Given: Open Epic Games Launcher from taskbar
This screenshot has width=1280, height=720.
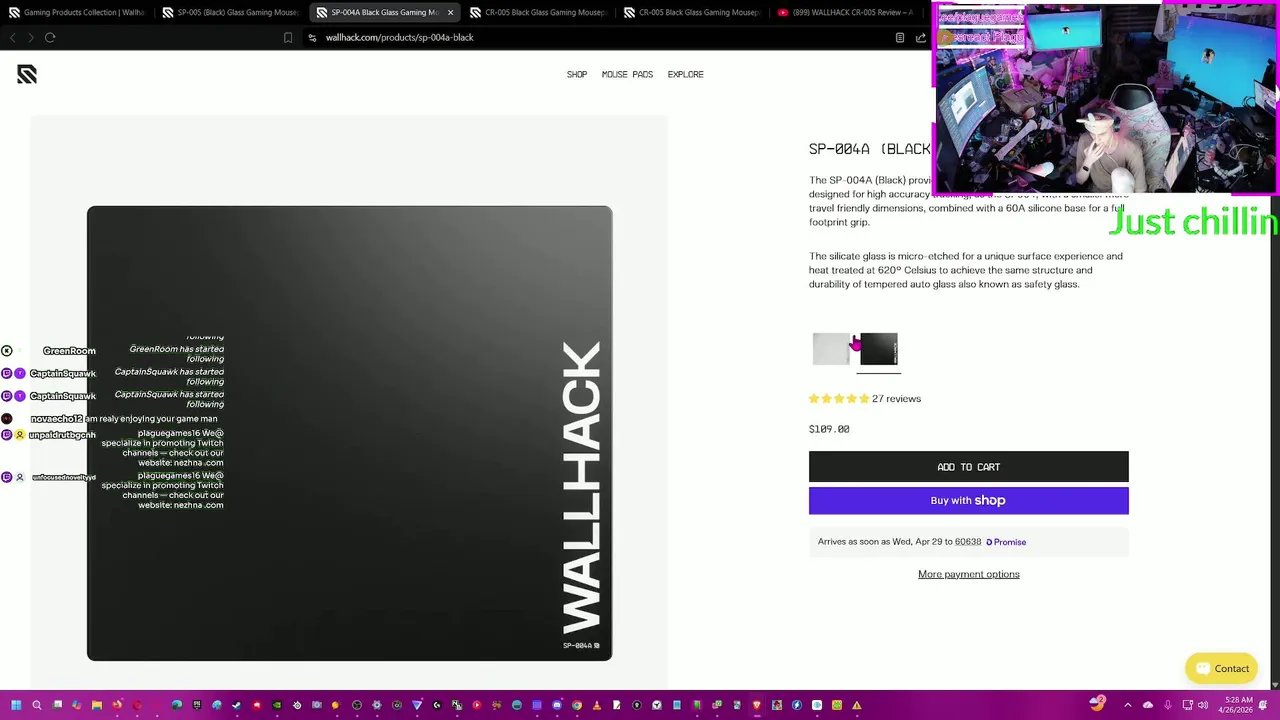Looking at the screenshot, I should pyautogui.click(x=197, y=705).
